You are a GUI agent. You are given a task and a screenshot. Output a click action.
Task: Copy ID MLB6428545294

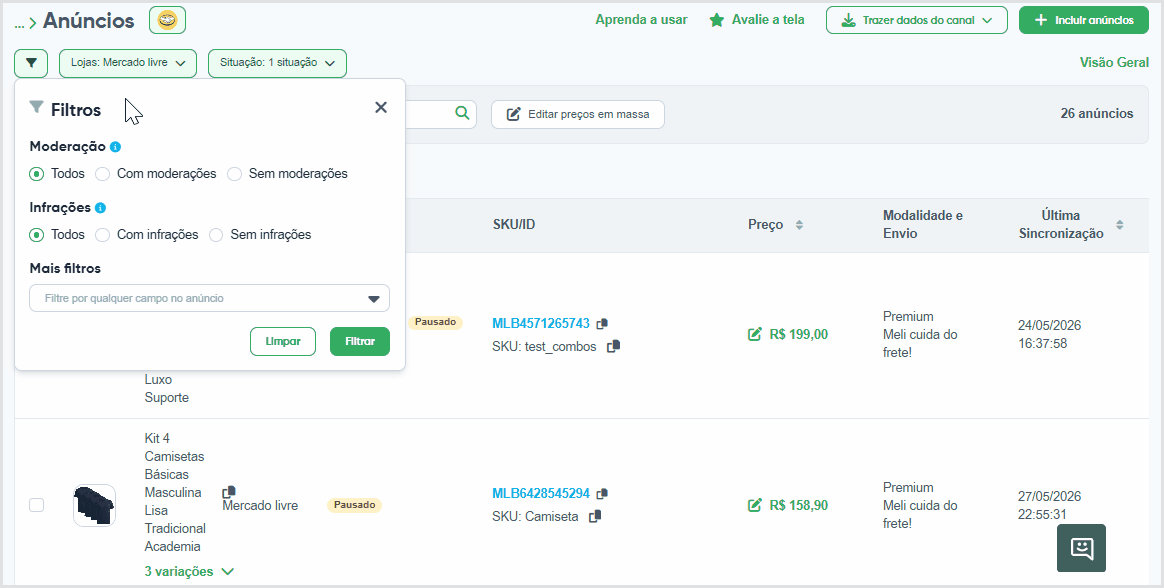(x=602, y=494)
